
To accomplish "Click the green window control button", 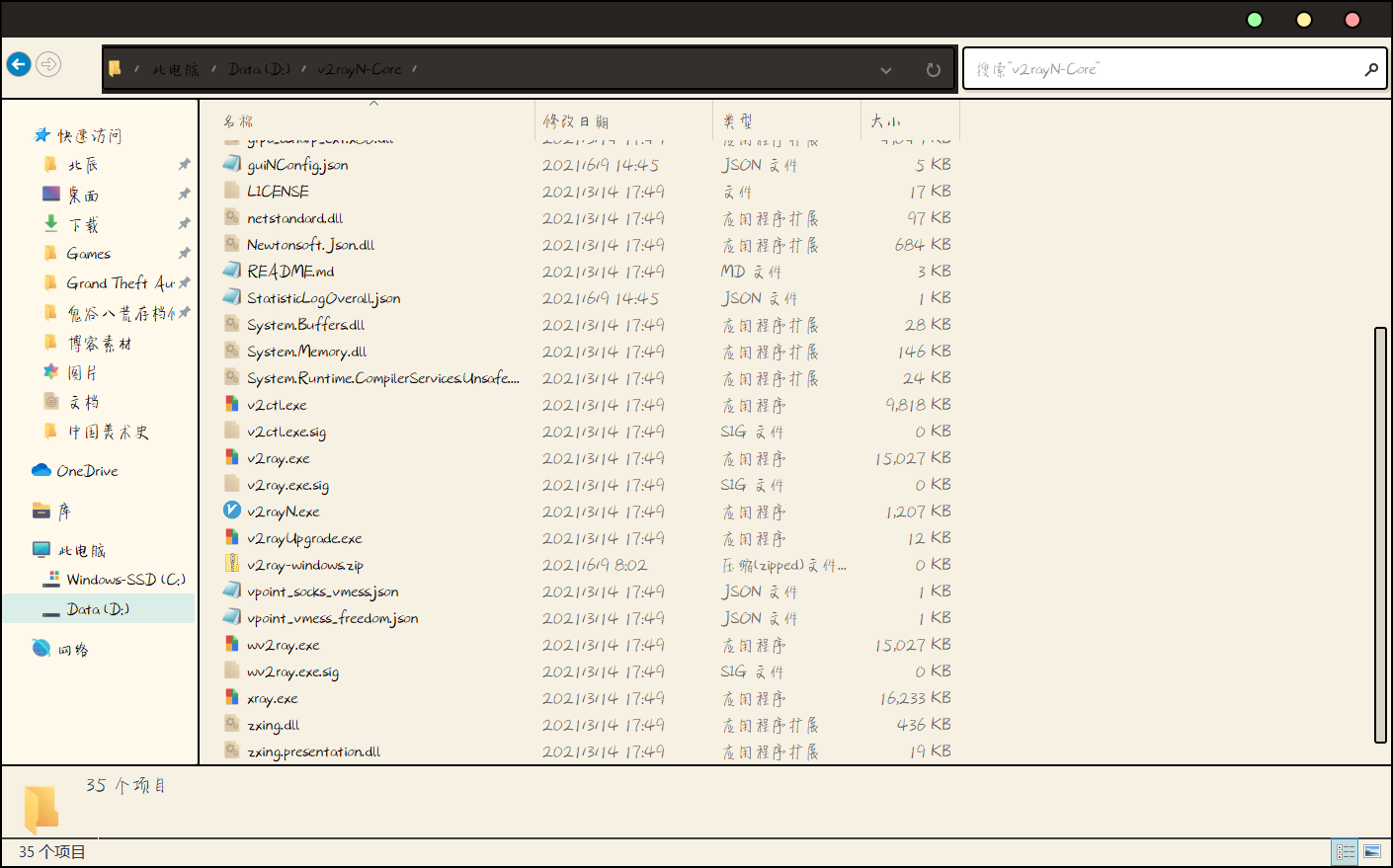I will [x=1255, y=20].
